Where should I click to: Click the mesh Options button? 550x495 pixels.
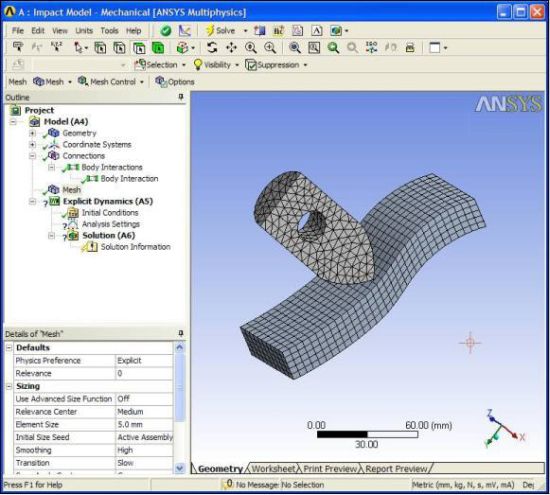point(175,82)
